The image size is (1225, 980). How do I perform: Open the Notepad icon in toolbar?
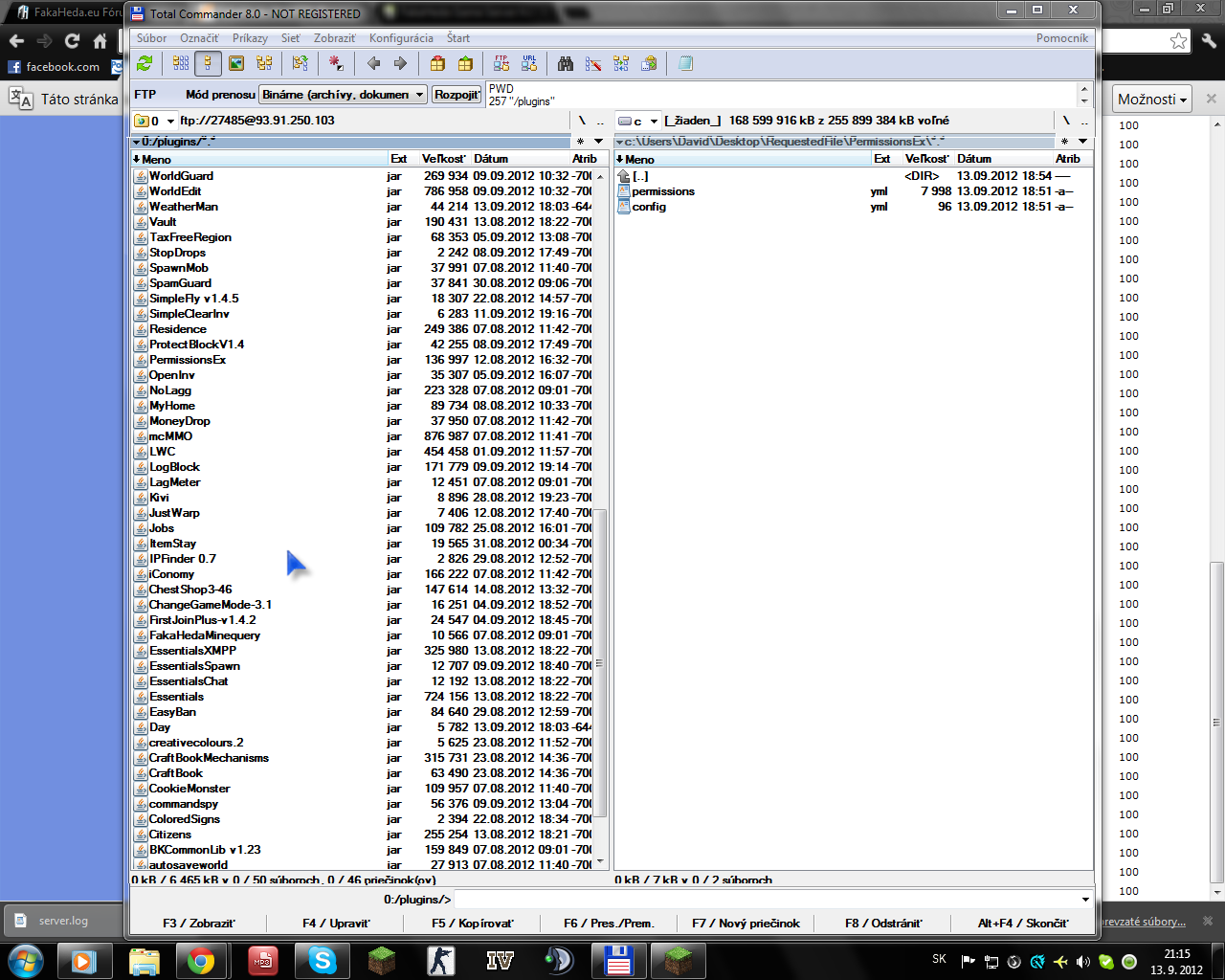point(685,64)
